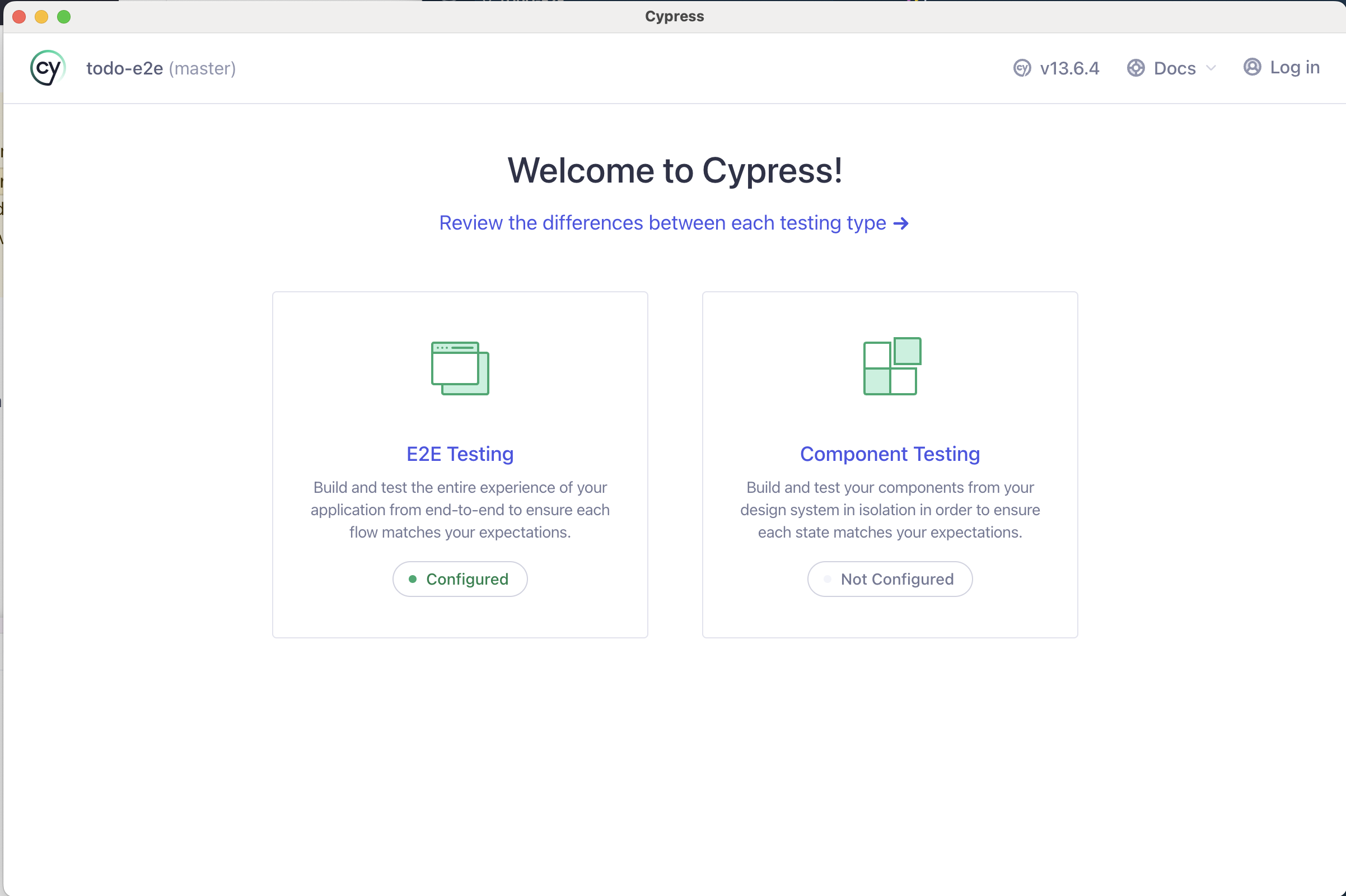Click the green Configured status dot
Viewport: 1346px width, 896px height.
tap(413, 579)
